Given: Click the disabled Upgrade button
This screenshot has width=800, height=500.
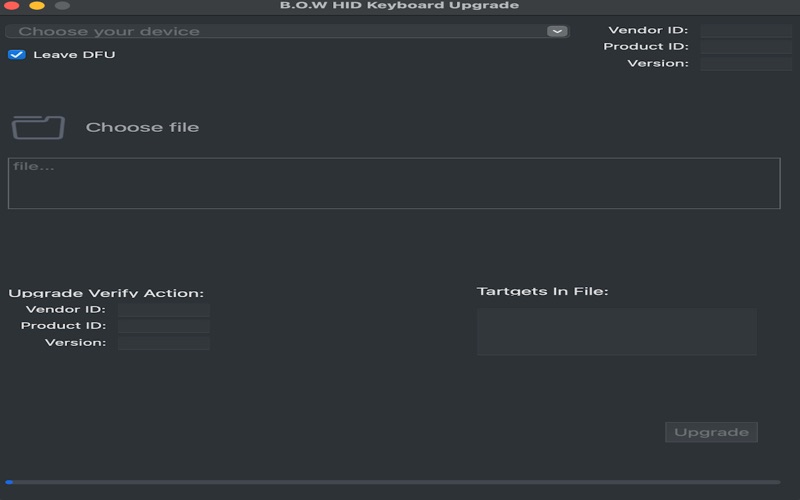Looking at the screenshot, I should point(711,432).
